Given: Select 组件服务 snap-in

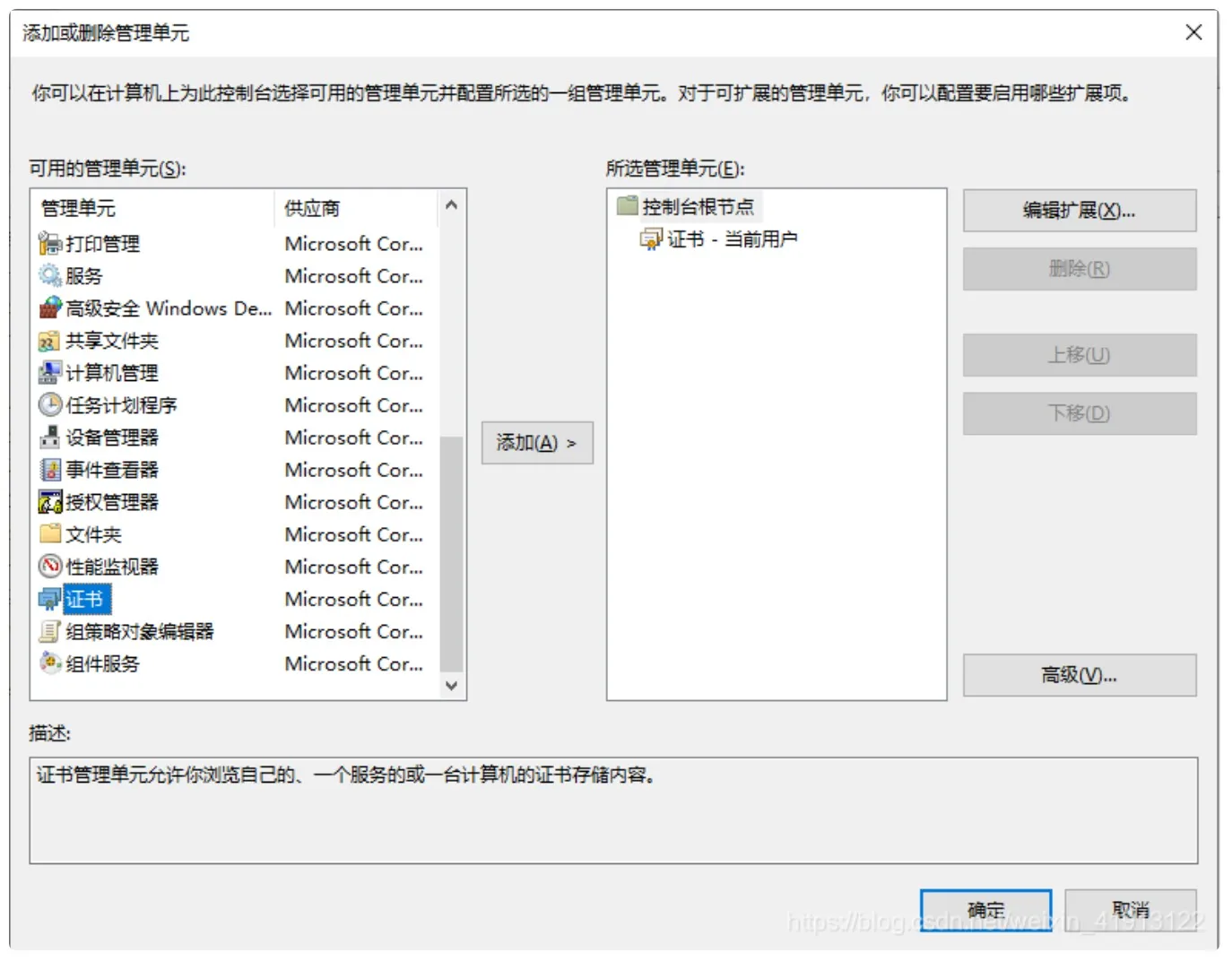Looking at the screenshot, I should click(x=102, y=663).
